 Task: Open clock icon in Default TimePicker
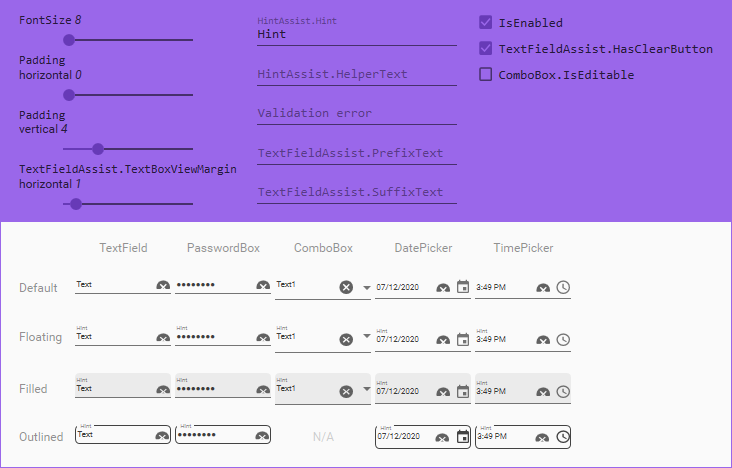pyautogui.click(x=563, y=287)
